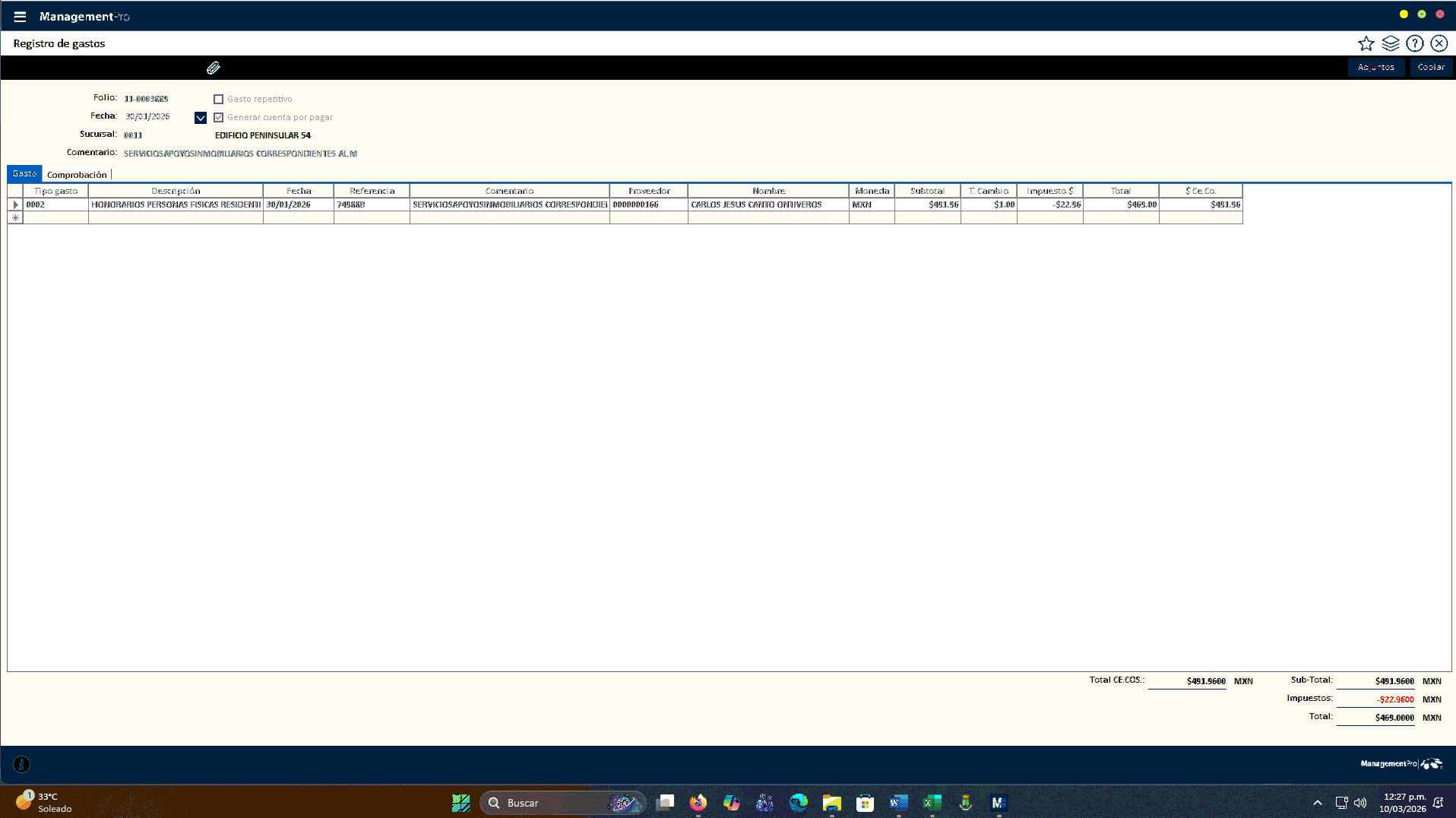
Task: Enable the Gasto repetitivo checkbox
Action: pos(219,99)
